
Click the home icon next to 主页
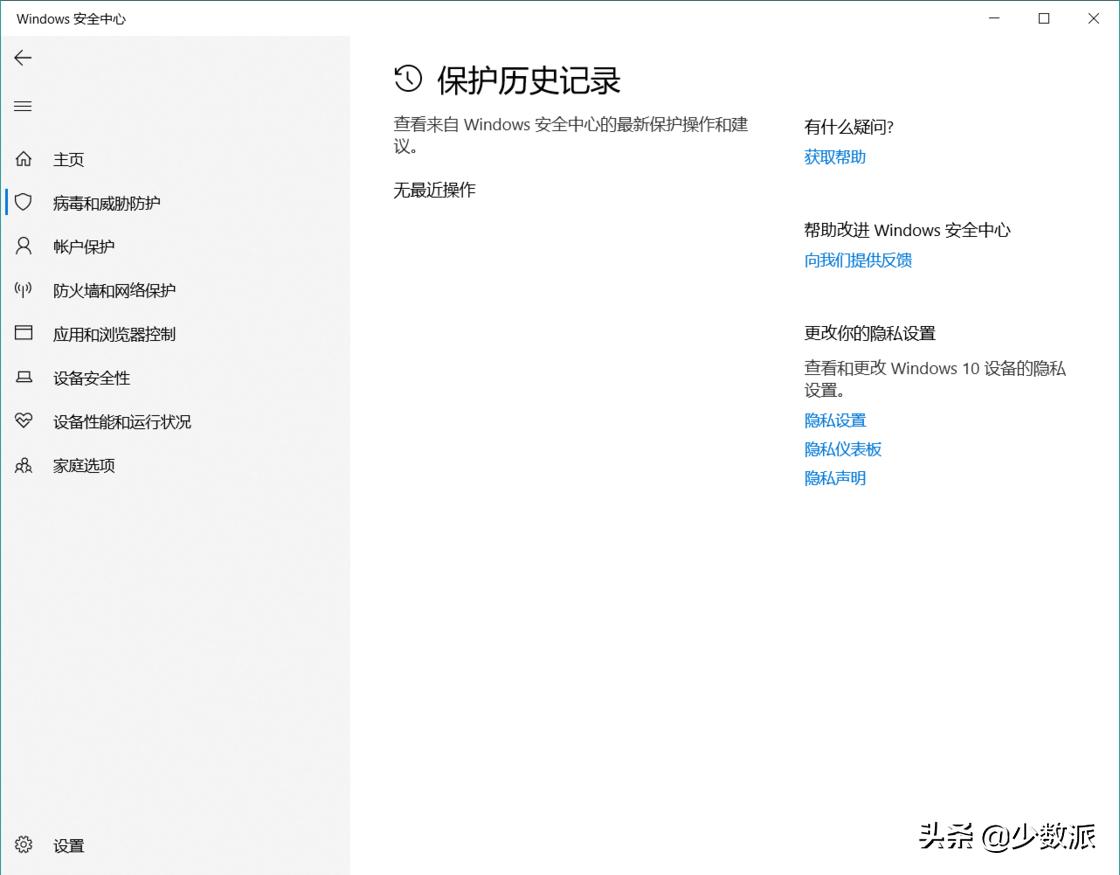click(x=22, y=158)
